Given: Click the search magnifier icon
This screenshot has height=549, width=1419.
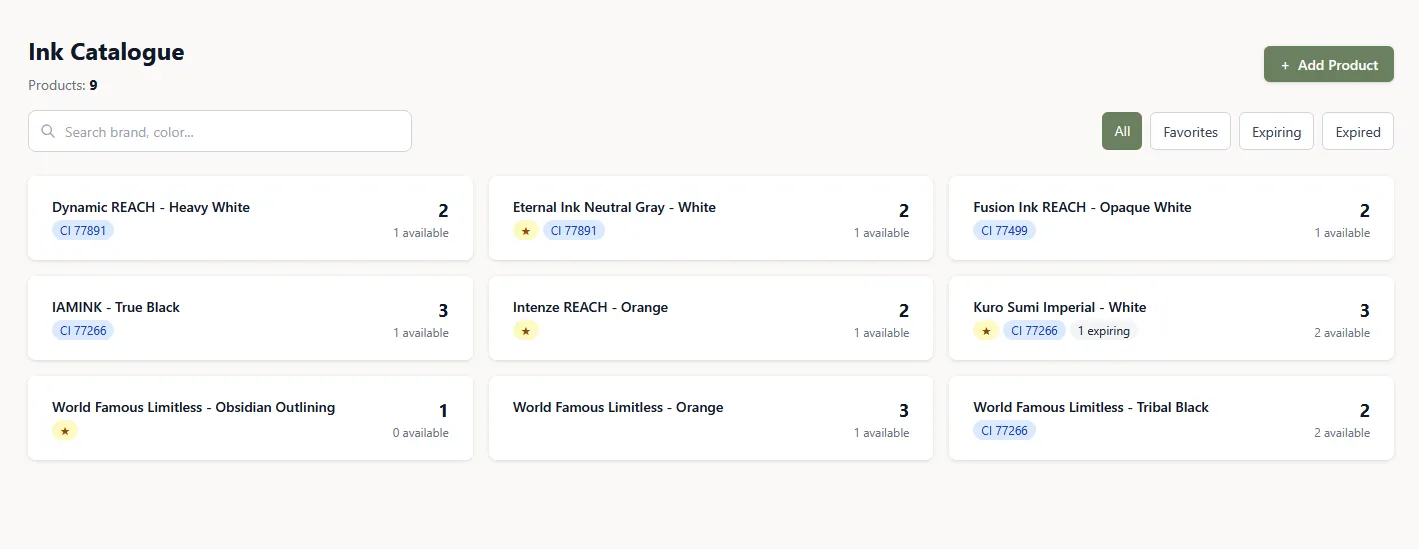Looking at the screenshot, I should (48, 131).
